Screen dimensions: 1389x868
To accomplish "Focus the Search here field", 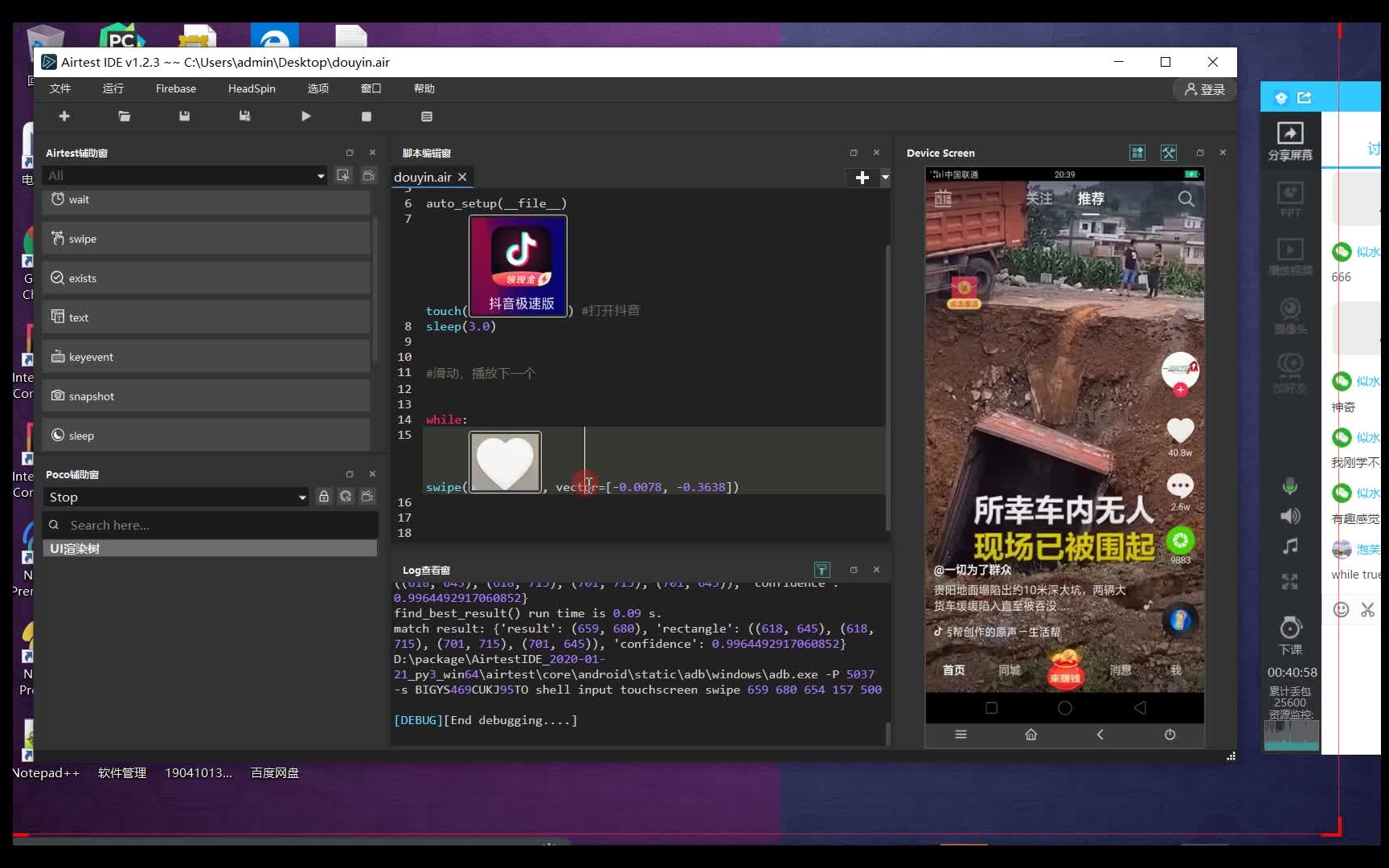I will point(211,525).
